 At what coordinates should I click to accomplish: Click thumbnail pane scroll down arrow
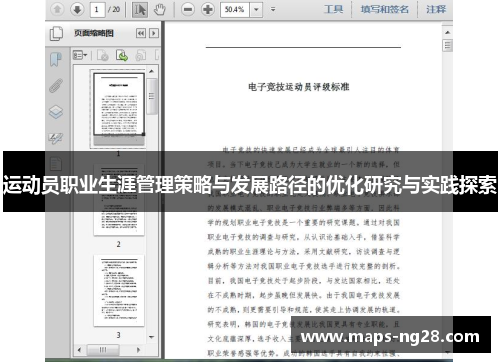[x=152, y=337]
